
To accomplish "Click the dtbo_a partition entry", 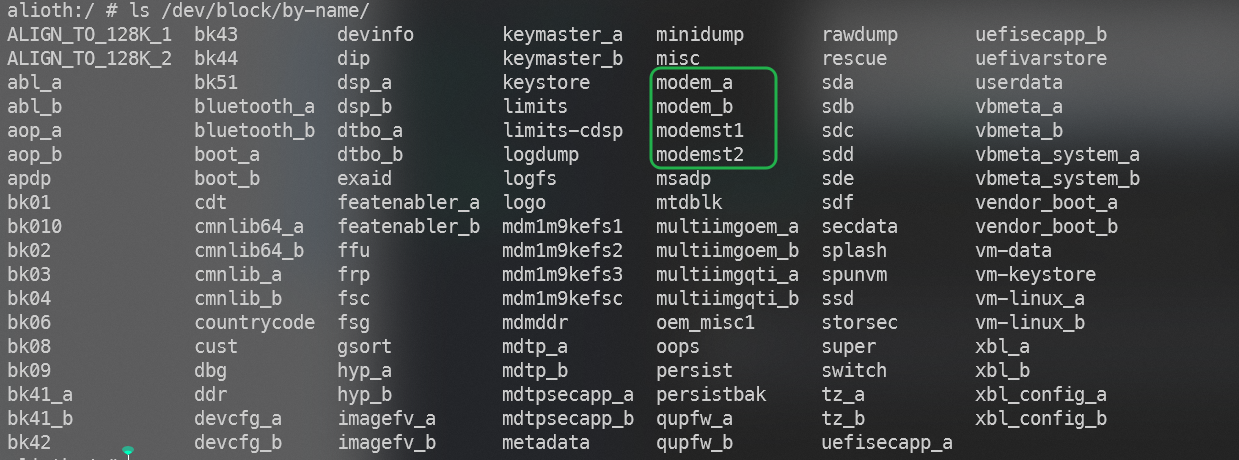I will click(x=370, y=131).
